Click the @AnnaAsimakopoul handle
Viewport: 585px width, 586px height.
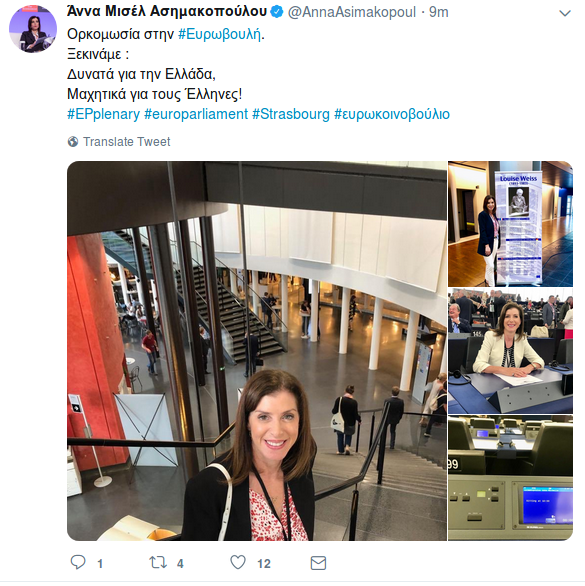point(351,12)
